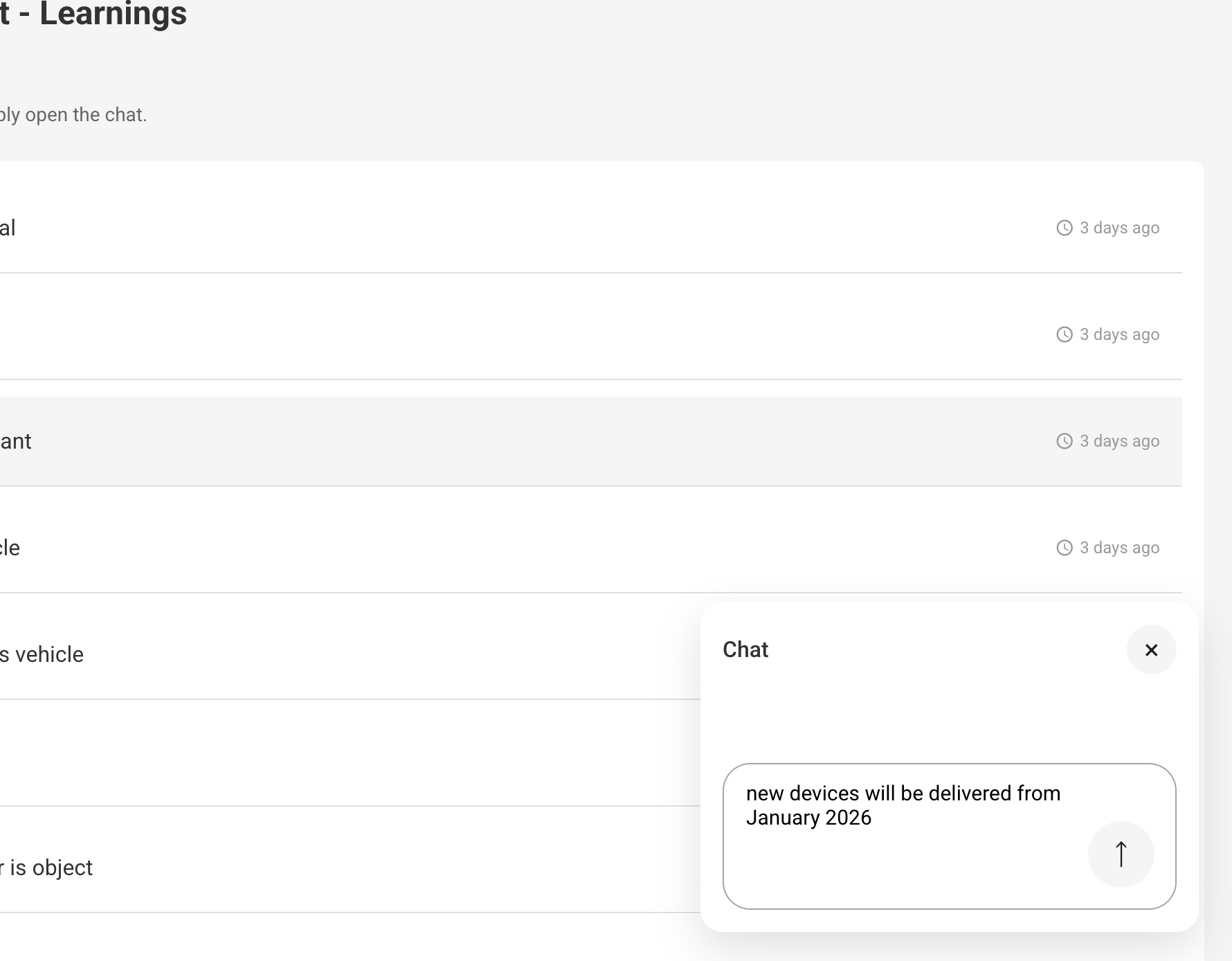Select the learning entry containing 'is object'

(277, 867)
